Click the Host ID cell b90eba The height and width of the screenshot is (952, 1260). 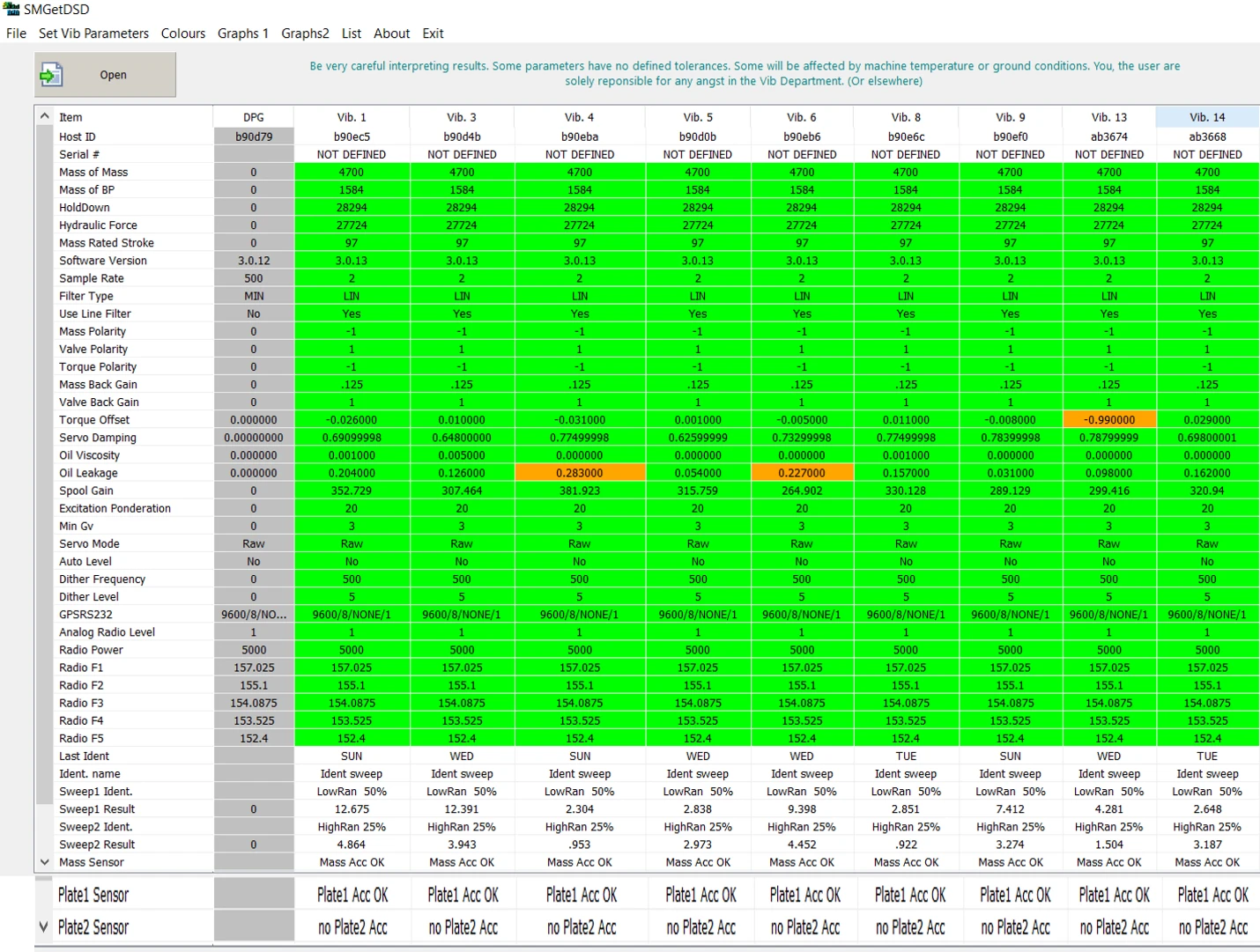580,137
